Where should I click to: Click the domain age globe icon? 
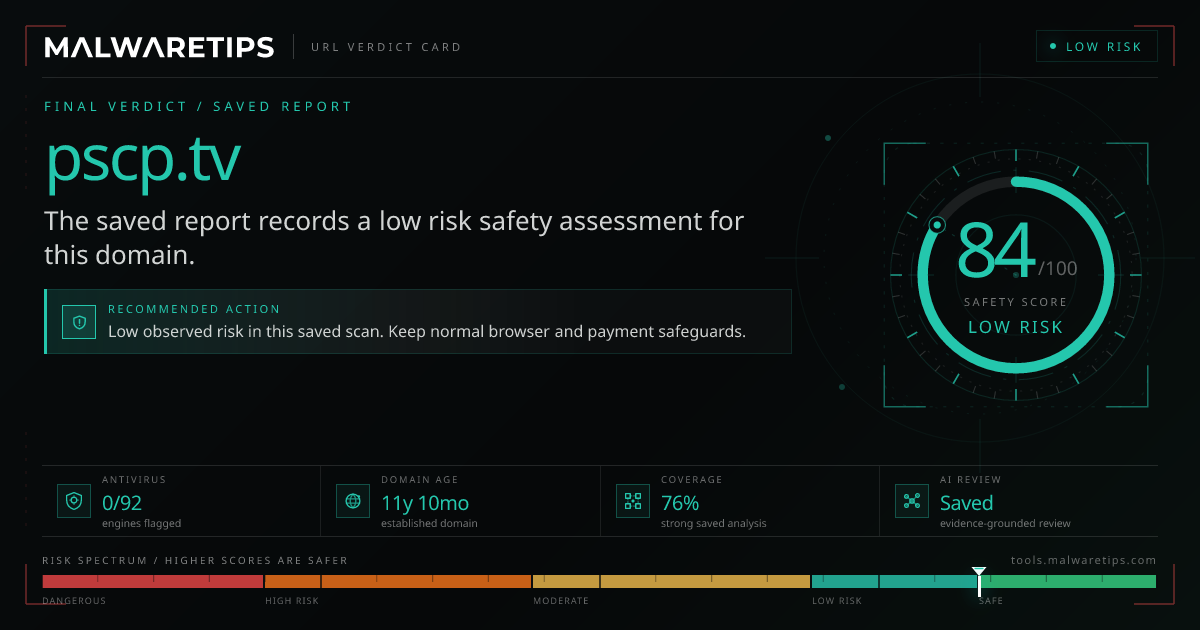353,501
